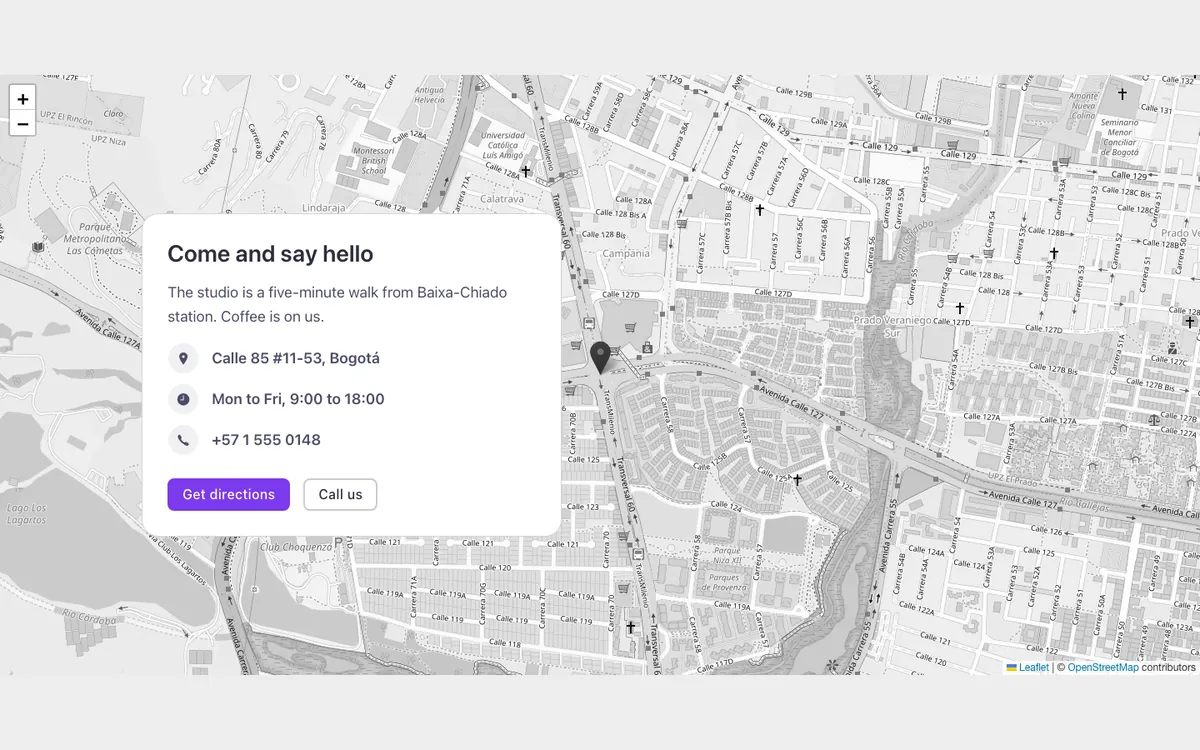This screenshot has height=750, width=1200.
Task: Click the location pin icon beside the address
Action: tap(183, 358)
